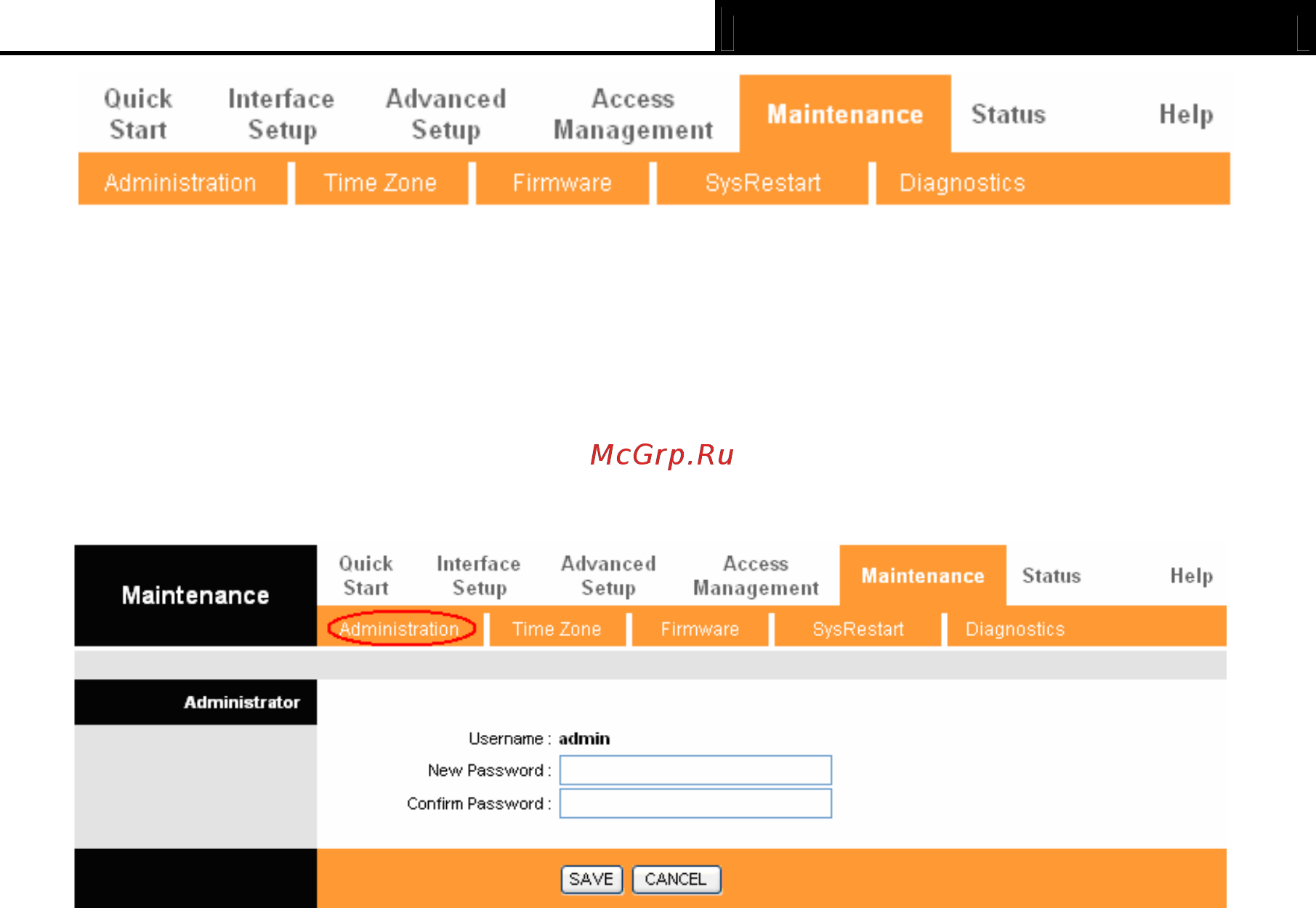Click the CANCEL button

pyautogui.click(x=676, y=880)
